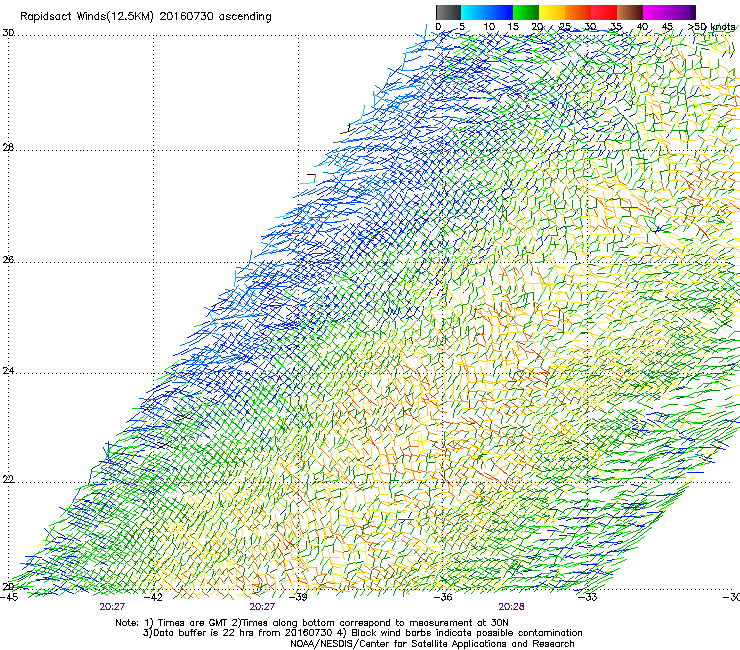This screenshot has height=650, width=740.
Task: Click the longitude label '-39'
Action: [x=298, y=597]
